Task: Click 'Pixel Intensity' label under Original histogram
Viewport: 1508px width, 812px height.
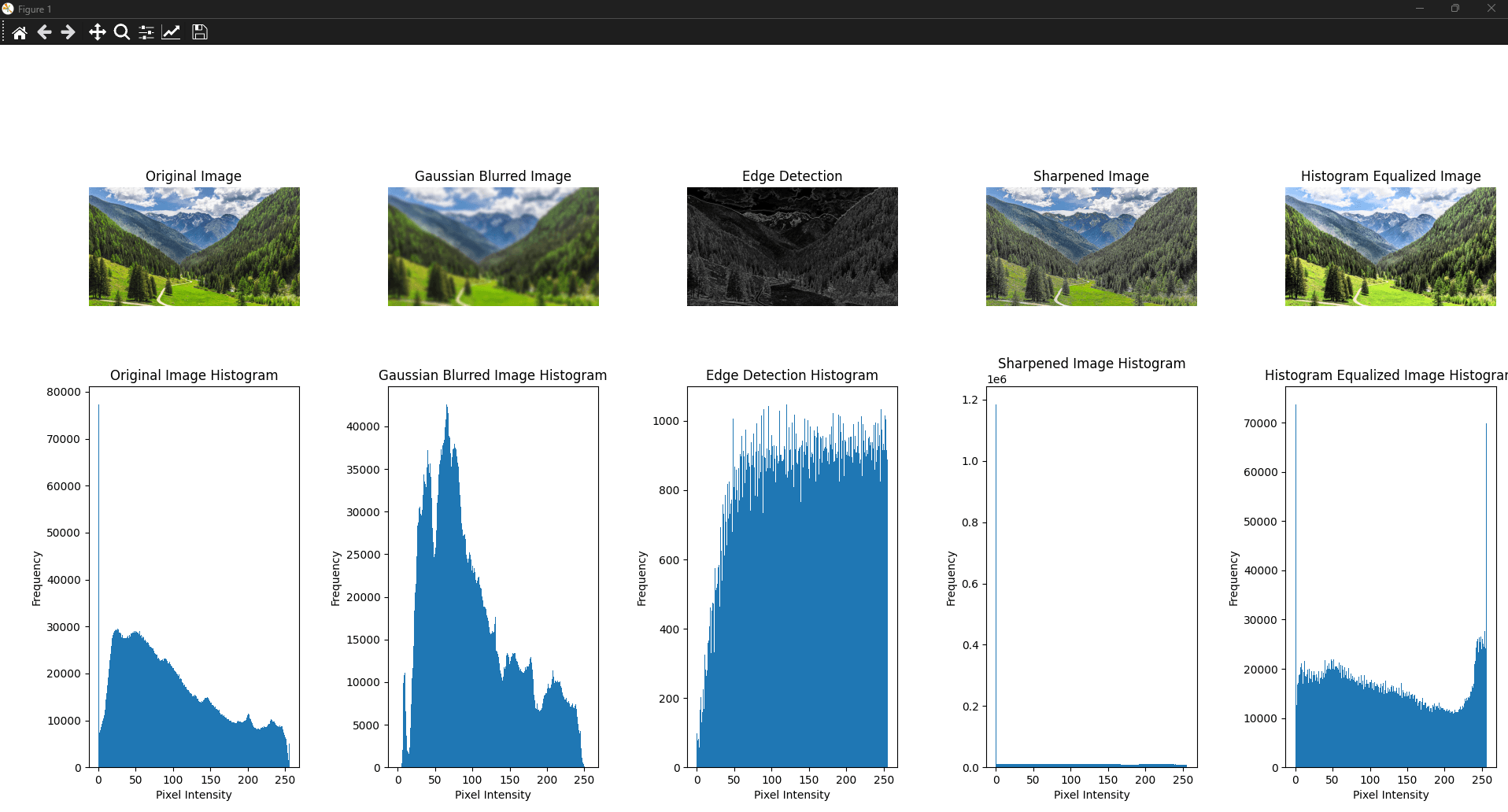Action: [194, 795]
